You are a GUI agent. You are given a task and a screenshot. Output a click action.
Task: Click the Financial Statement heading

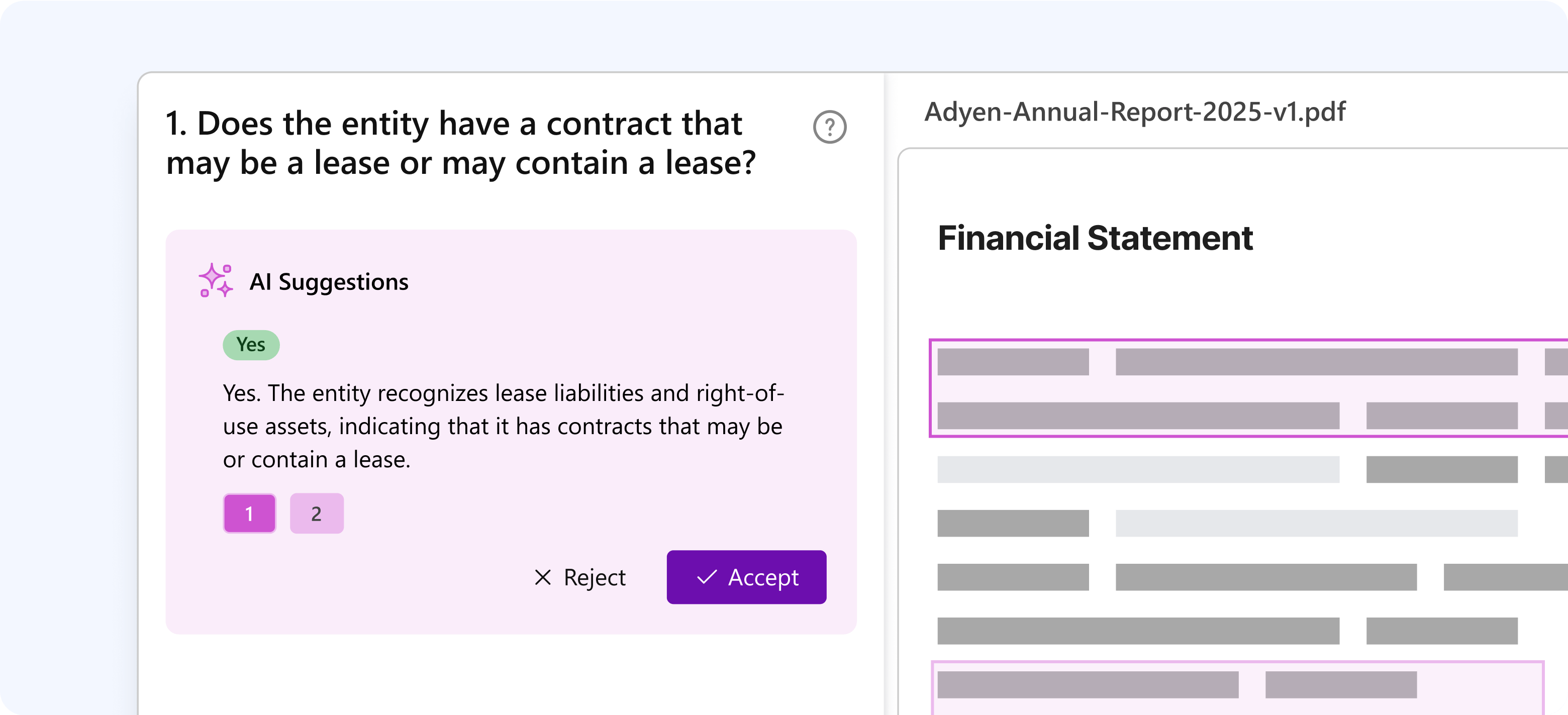(1095, 238)
